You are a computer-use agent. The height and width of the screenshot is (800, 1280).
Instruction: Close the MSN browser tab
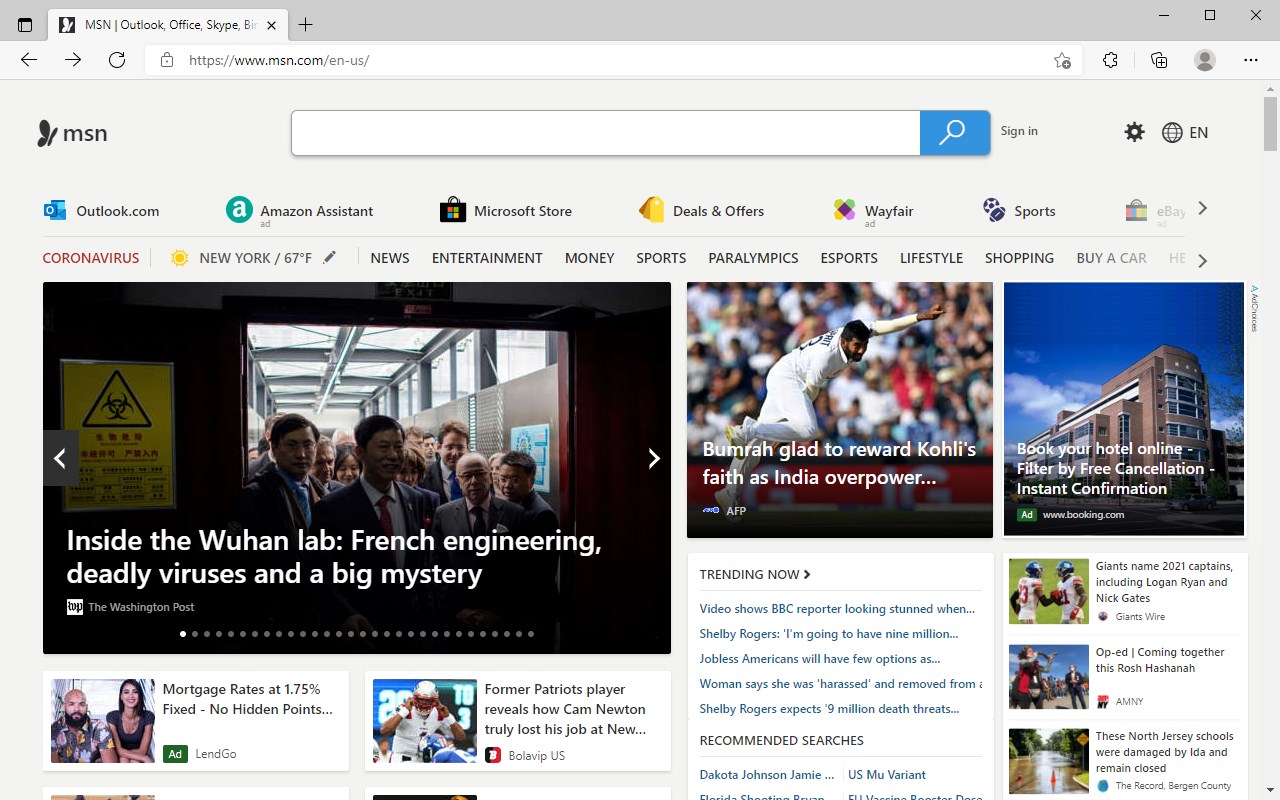click(x=272, y=25)
